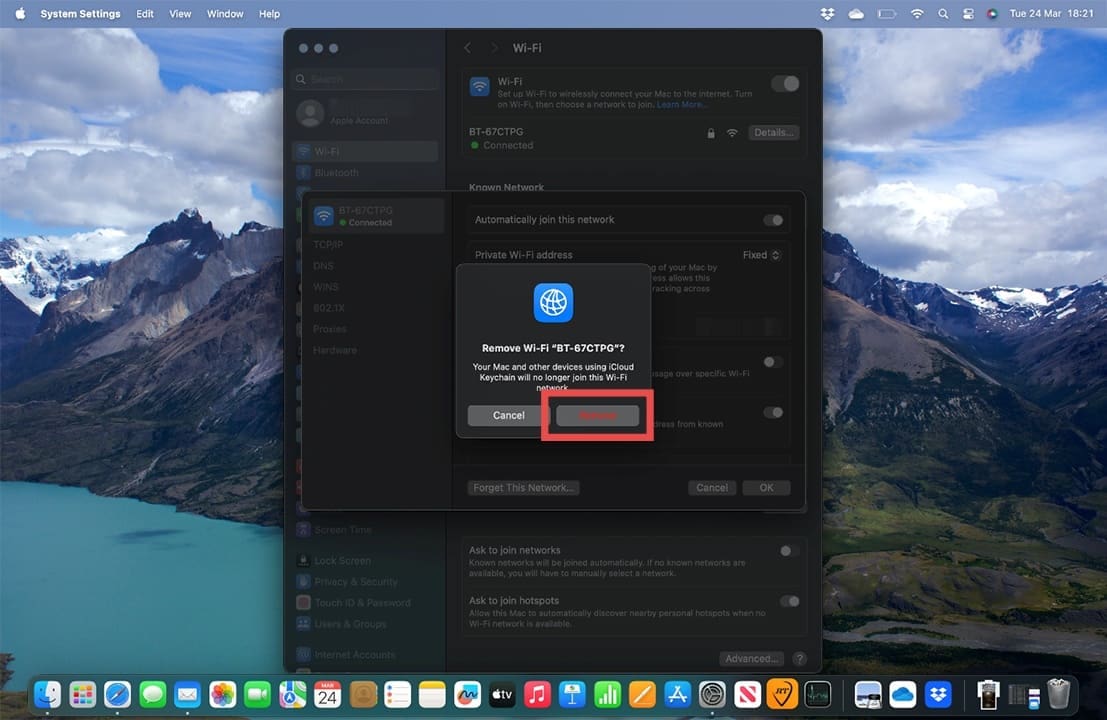The width and height of the screenshot is (1107, 720).
Task: Click the question mark help button
Action: click(x=799, y=659)
